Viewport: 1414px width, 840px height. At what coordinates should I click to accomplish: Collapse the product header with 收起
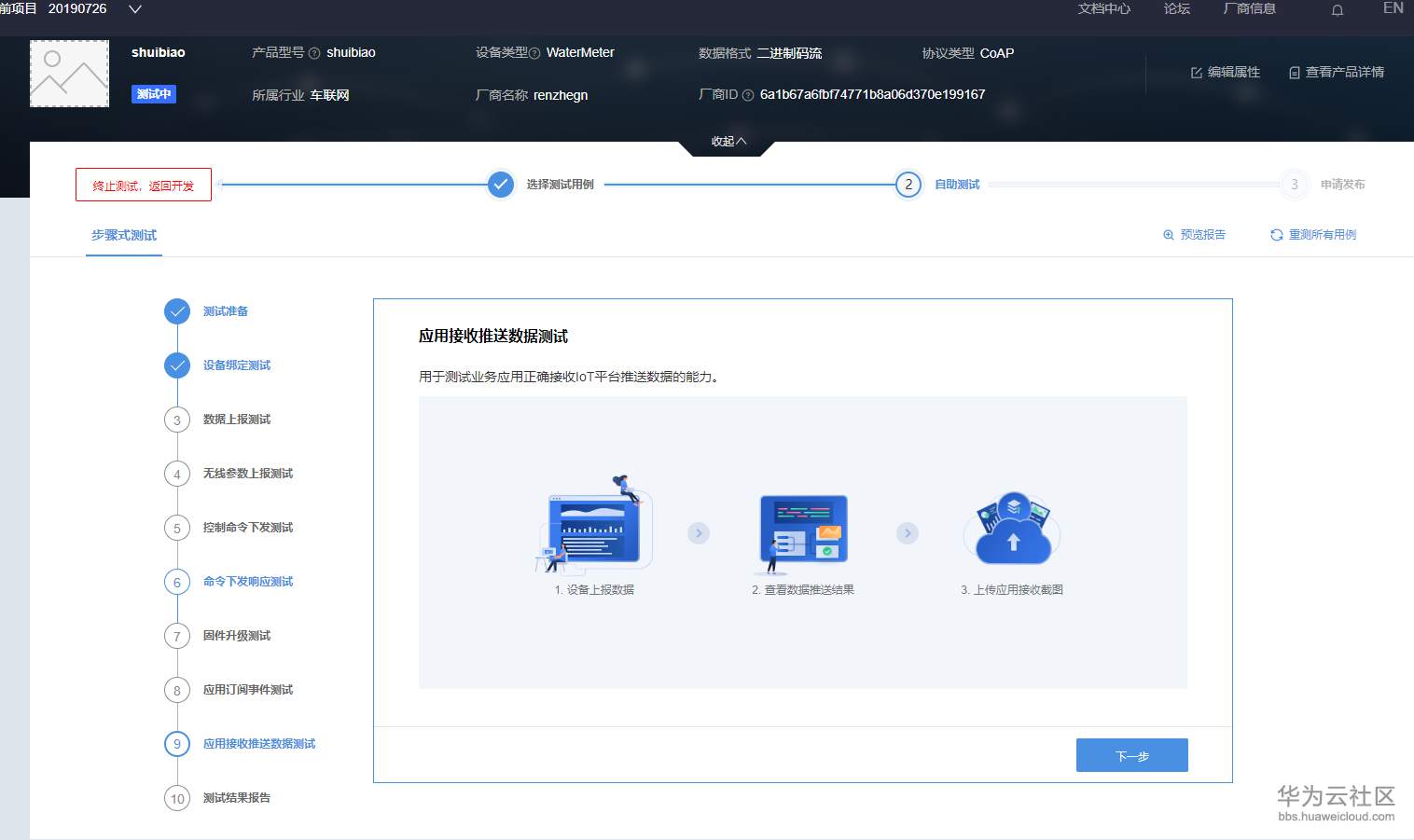point(728,142)
